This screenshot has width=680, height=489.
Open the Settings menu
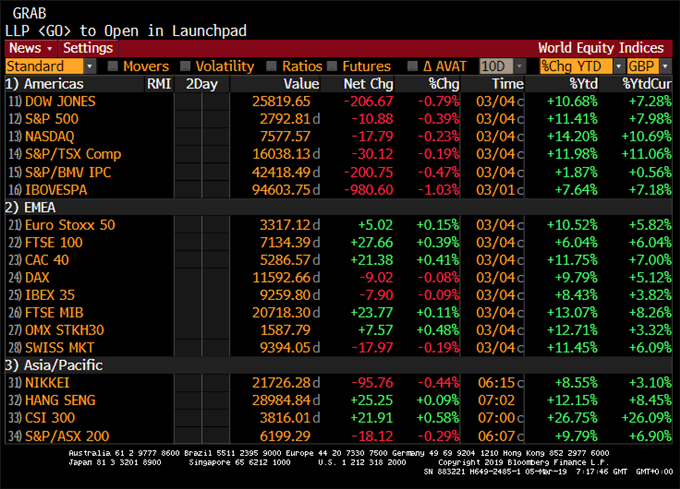coord(88,48)
